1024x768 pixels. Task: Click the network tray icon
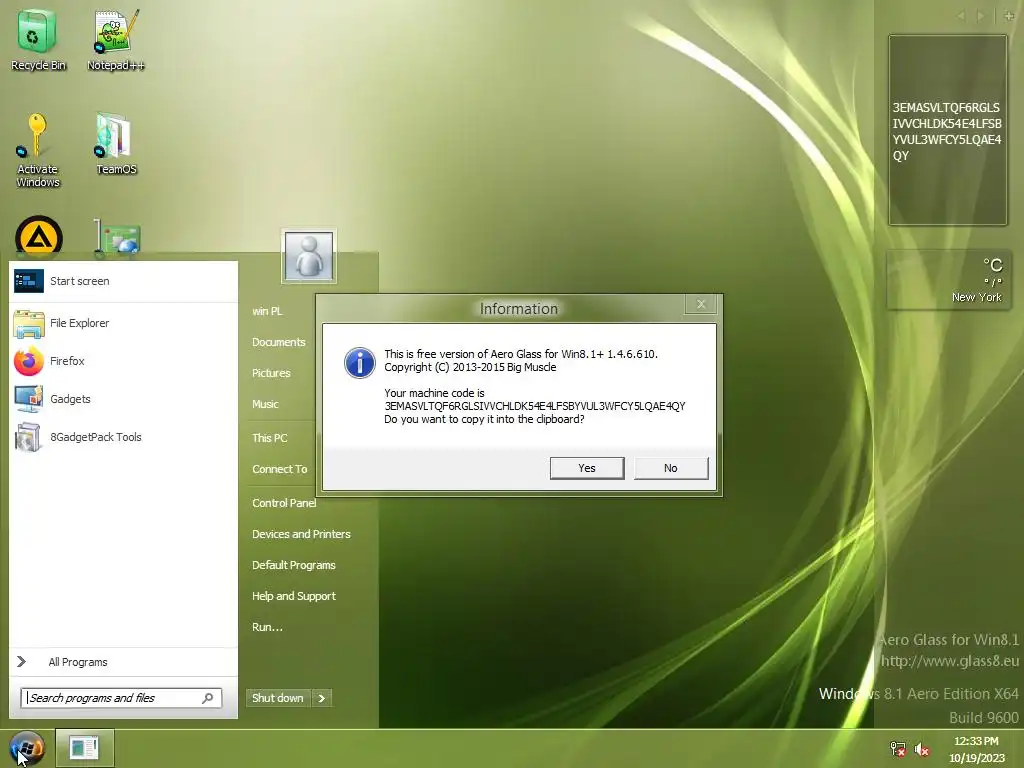tap(898, 749)
